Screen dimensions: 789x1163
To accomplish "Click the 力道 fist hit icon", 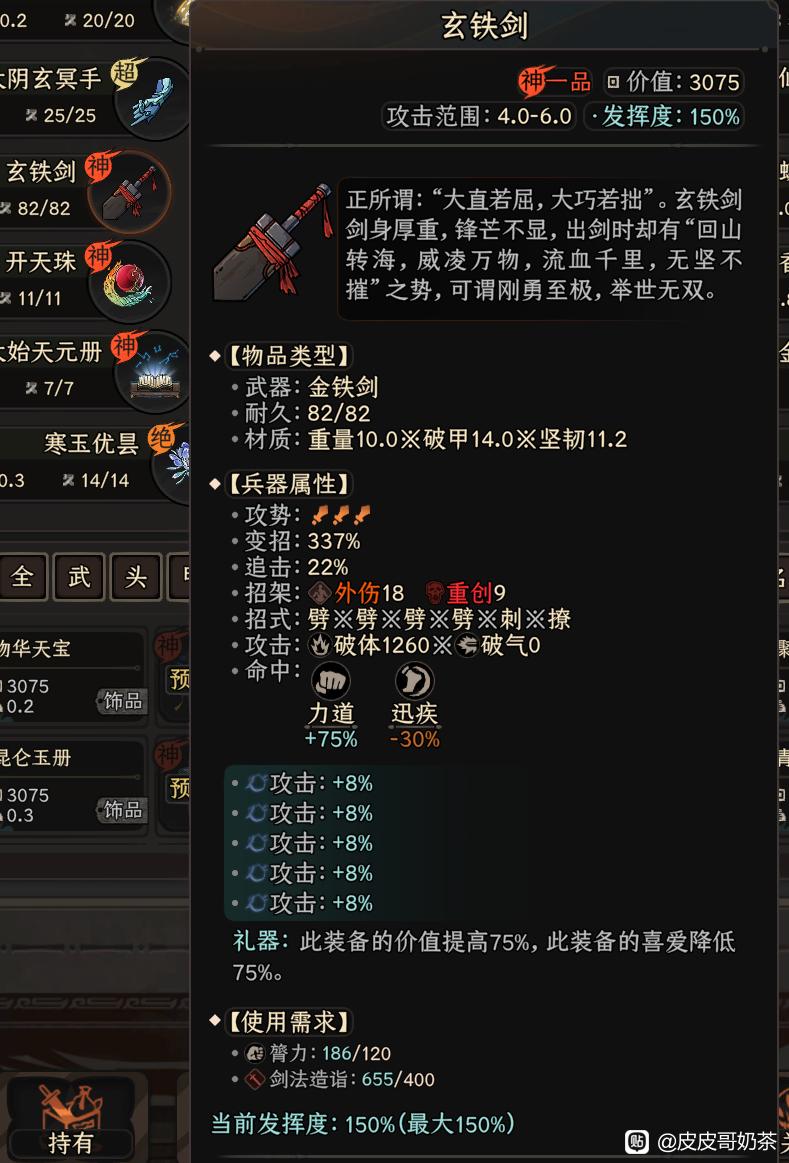I will [330, 681].
